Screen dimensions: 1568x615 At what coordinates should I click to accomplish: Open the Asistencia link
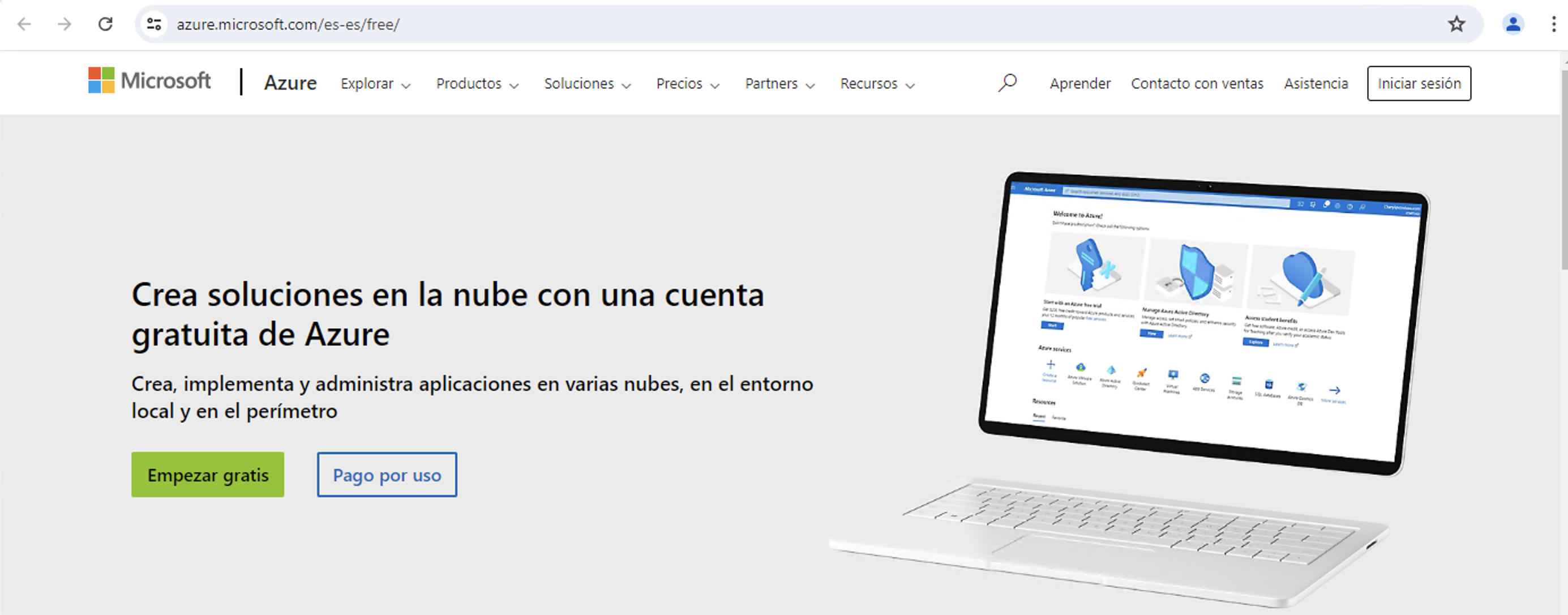1316,83
